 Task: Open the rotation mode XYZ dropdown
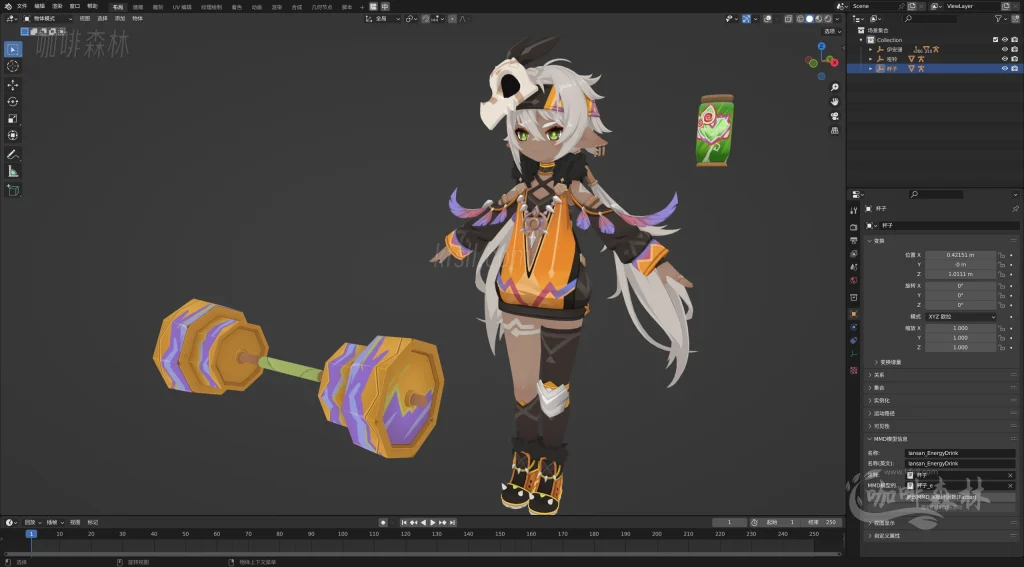pyautogui.click(x=961, y=317)
